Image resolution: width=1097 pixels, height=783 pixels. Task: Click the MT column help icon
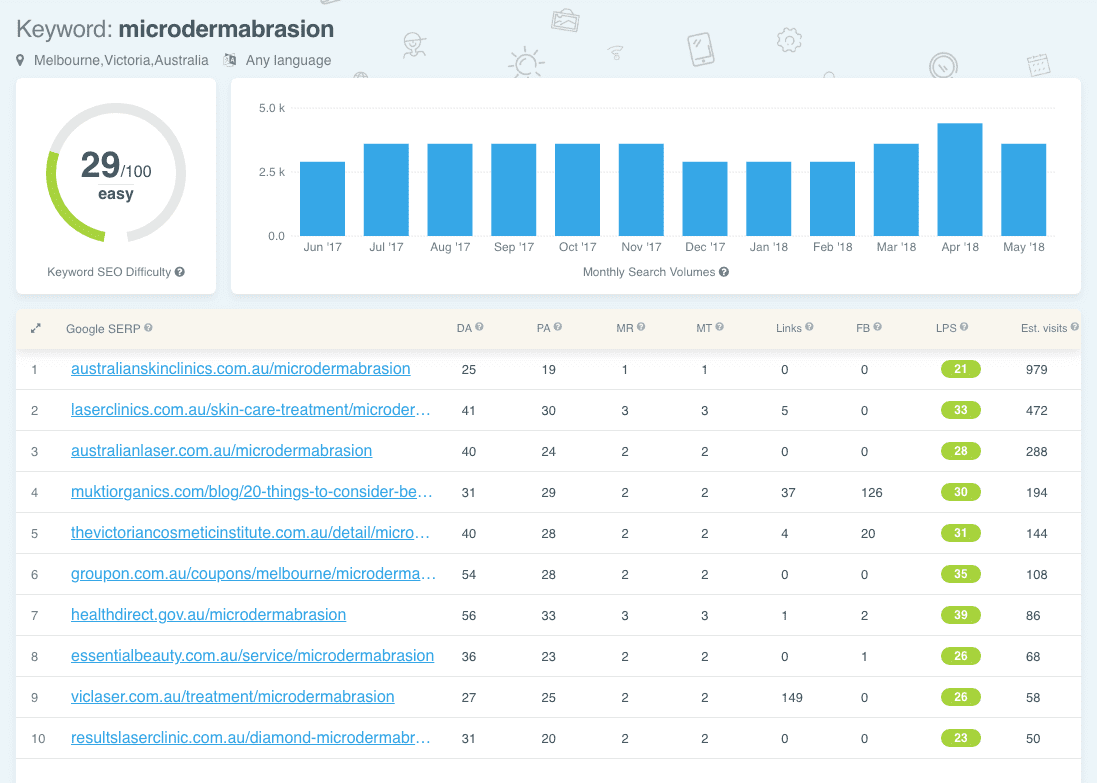719,327
